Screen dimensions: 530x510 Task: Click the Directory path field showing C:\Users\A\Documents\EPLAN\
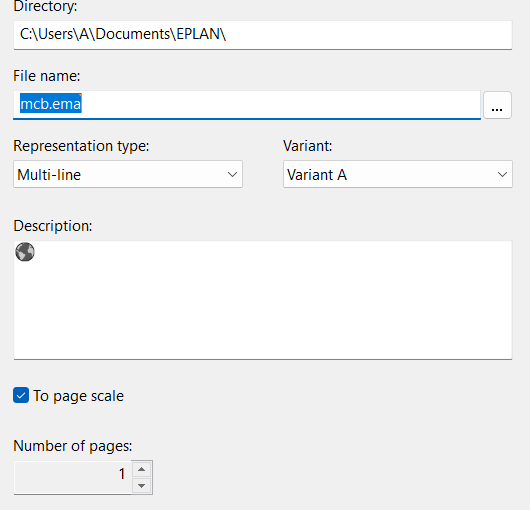[263, 35]
